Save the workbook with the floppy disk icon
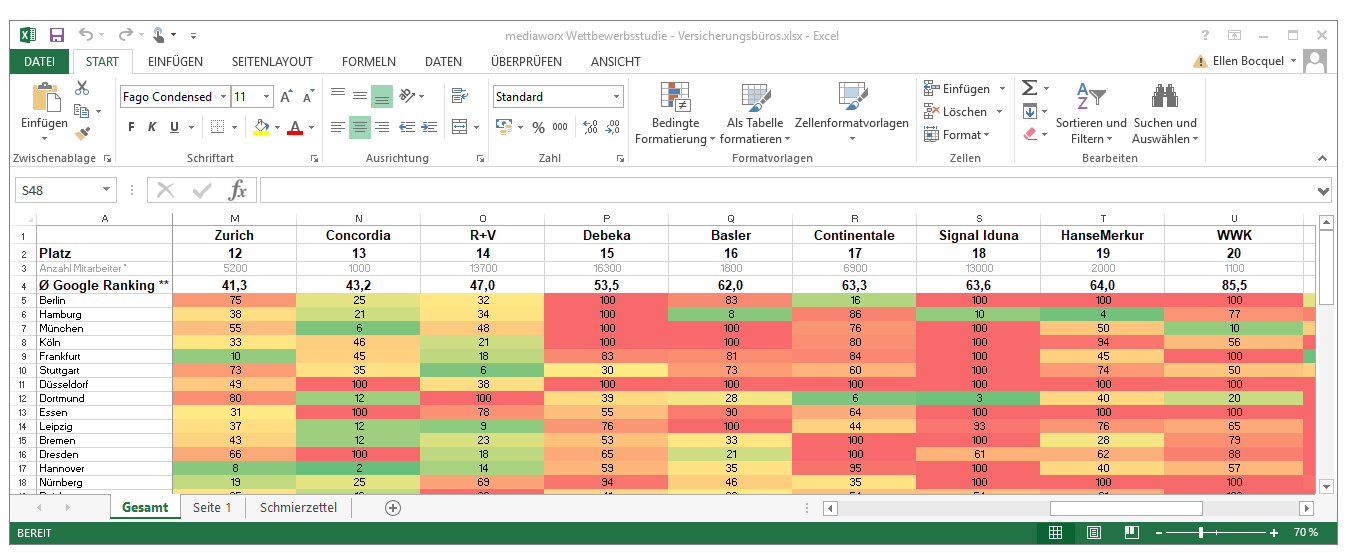The image size is (1346, 553). click(x=57, y=35)
